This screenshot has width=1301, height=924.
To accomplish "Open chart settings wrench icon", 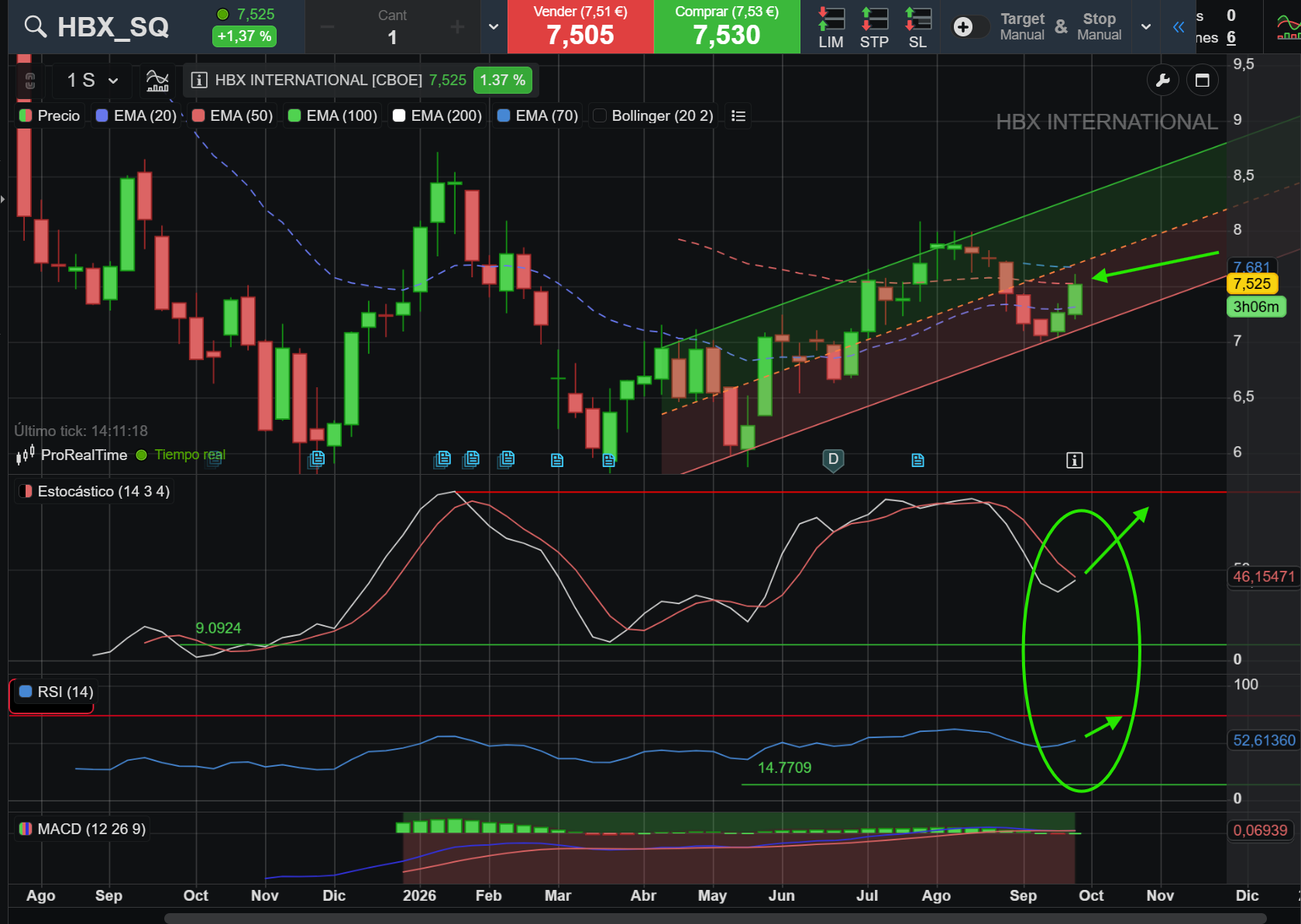I will point(1162,80).
